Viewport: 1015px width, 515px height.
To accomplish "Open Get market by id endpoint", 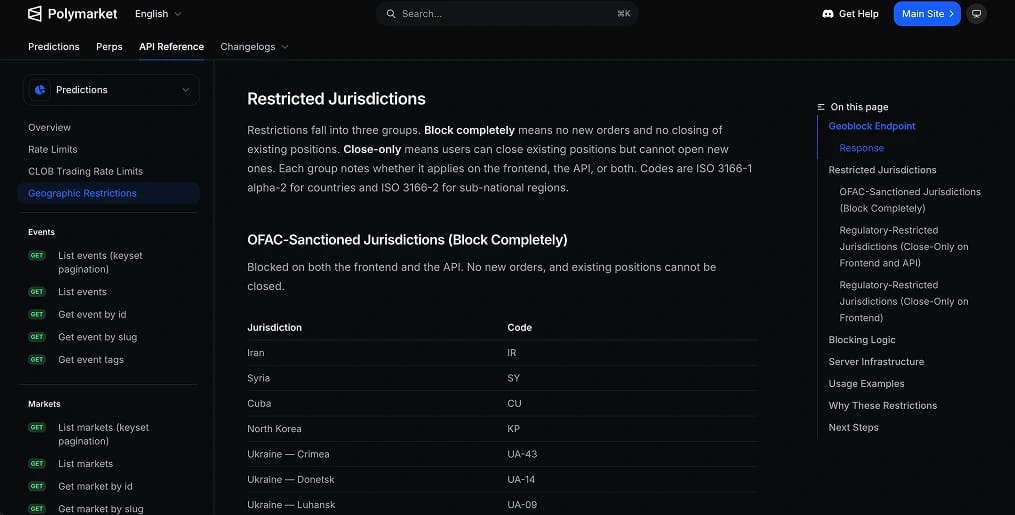I will click(x=95, y=487).
